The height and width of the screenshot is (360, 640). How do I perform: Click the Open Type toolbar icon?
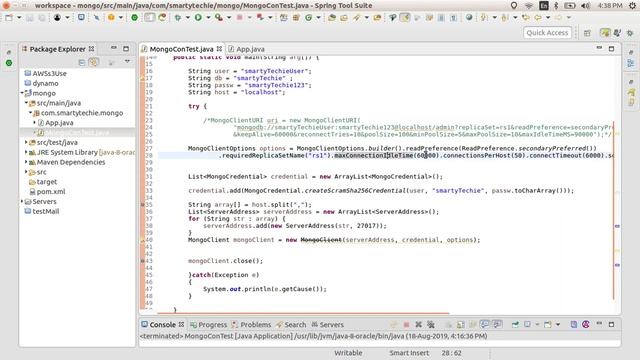pos(332,18)
